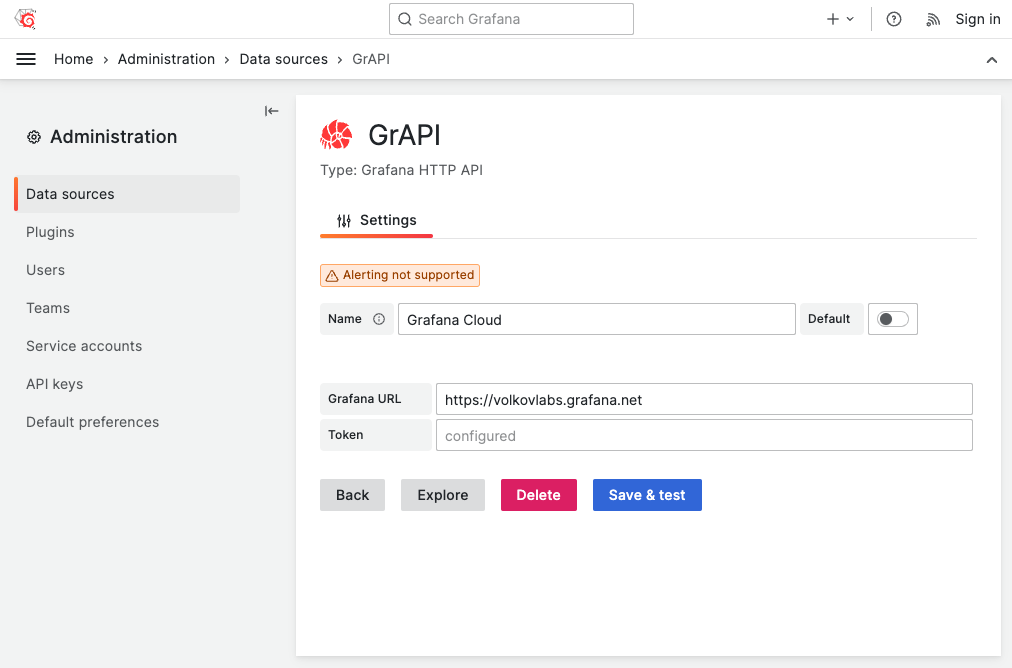Toggle the hamburger navigation menu
This screenshot has width=1012, height=668.
point(26,59)
